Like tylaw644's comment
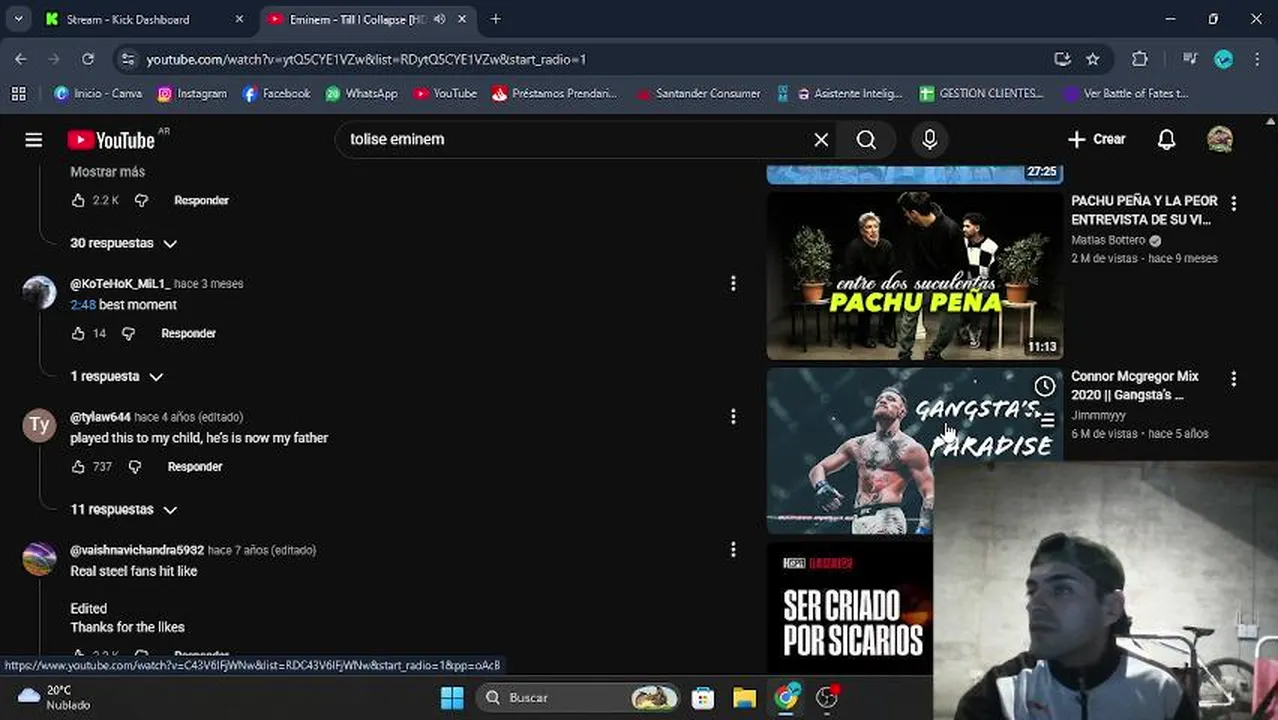Image resolution: width=1278 pixels, height=720 pixels. click(78, 466)
